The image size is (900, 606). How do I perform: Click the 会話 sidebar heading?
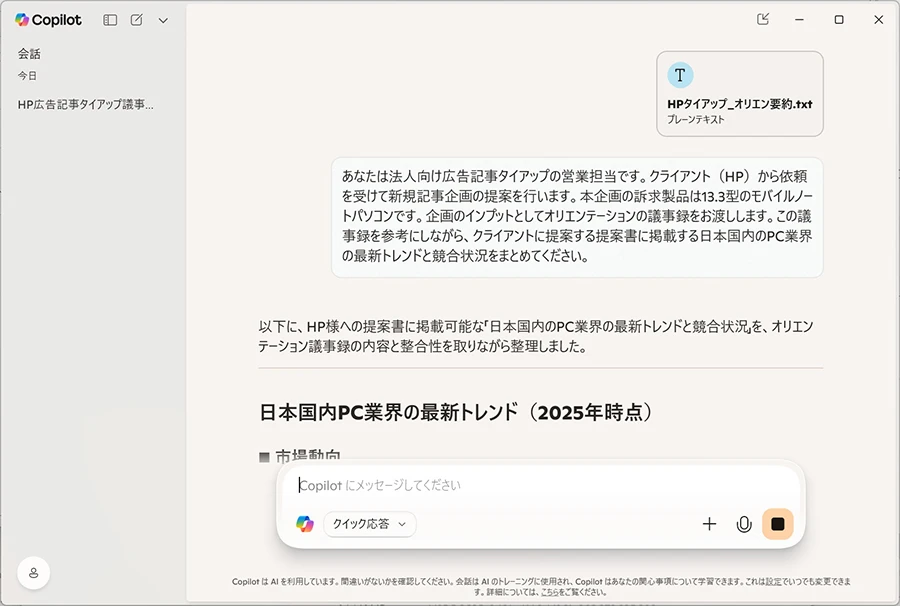(x=29, y=54)
